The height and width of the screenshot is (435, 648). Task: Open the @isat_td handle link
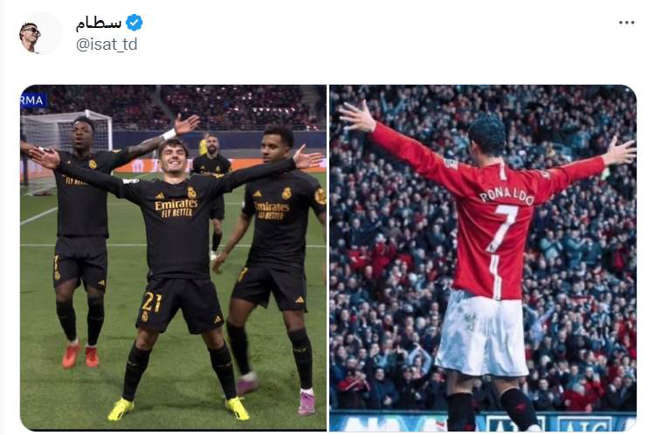107,44
